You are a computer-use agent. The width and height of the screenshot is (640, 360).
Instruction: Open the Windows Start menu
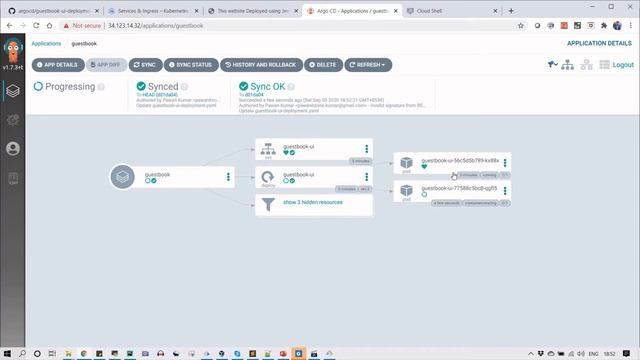(x=7, y=353)
